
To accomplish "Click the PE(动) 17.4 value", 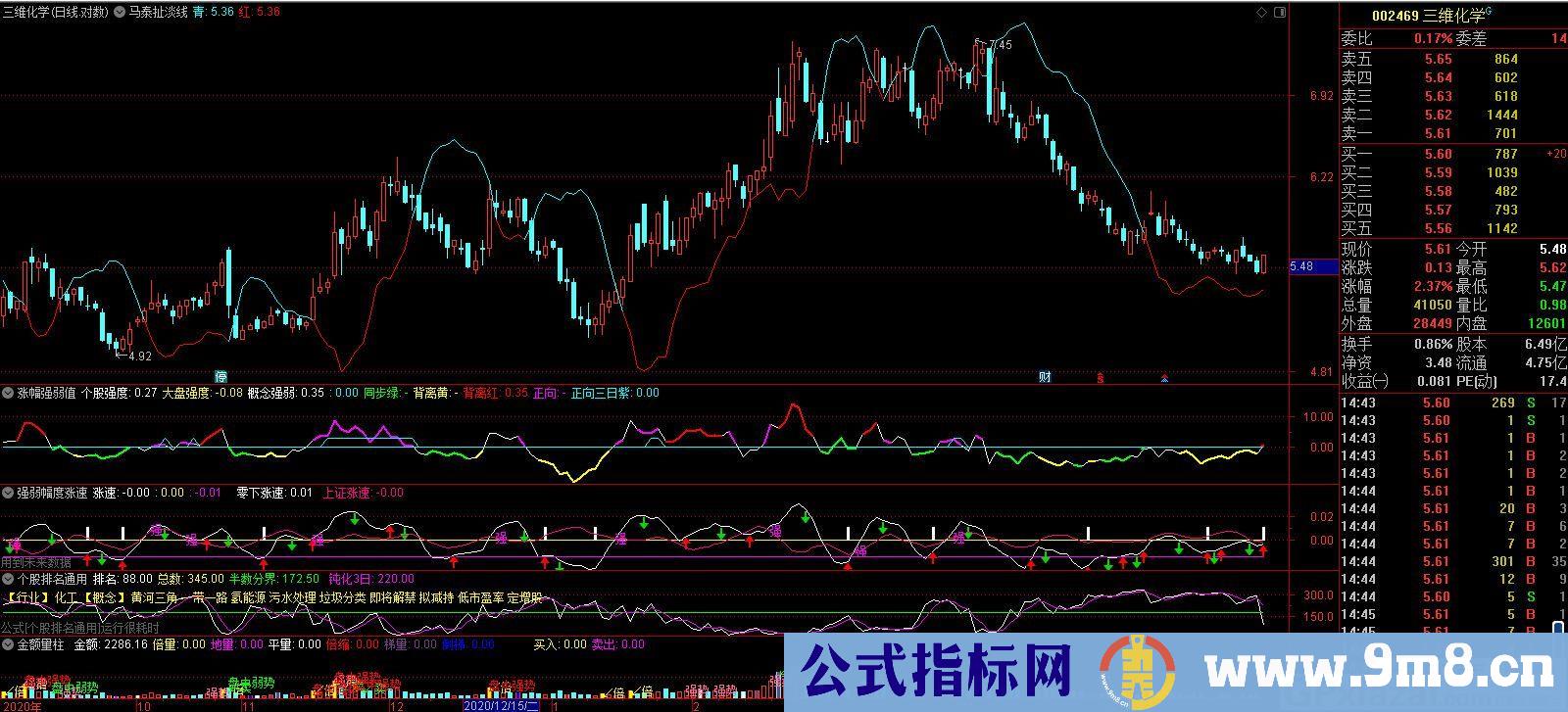I will click(x=1552, y=382).
